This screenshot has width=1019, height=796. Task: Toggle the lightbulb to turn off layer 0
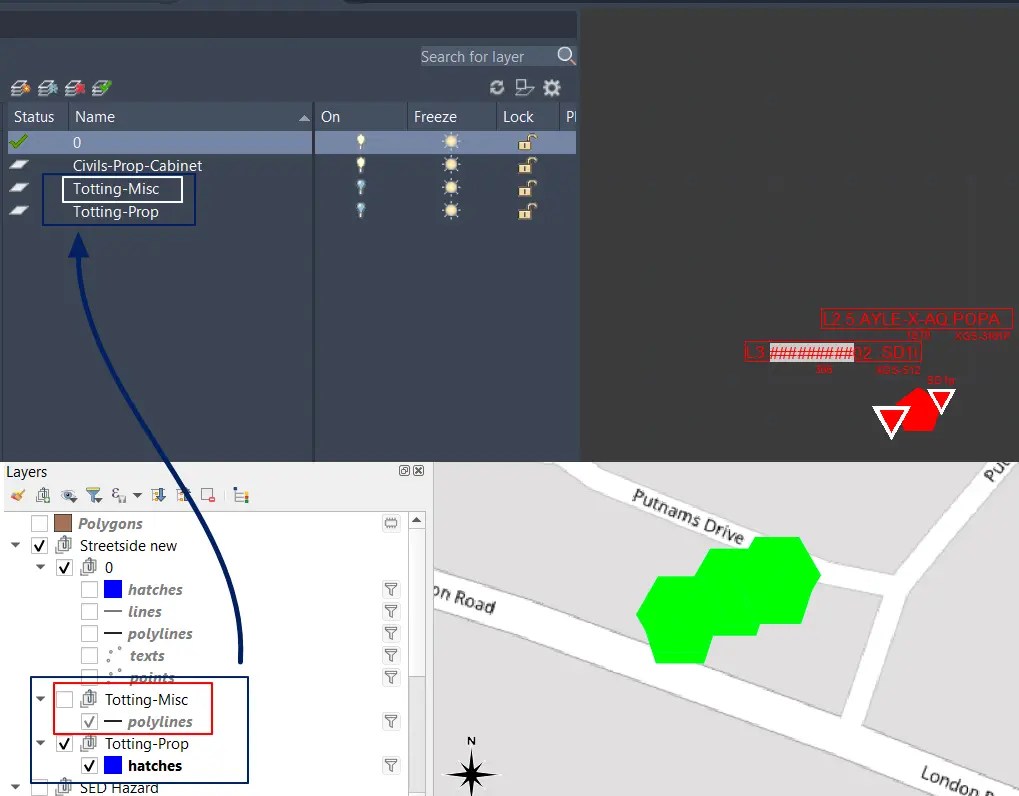359,142
